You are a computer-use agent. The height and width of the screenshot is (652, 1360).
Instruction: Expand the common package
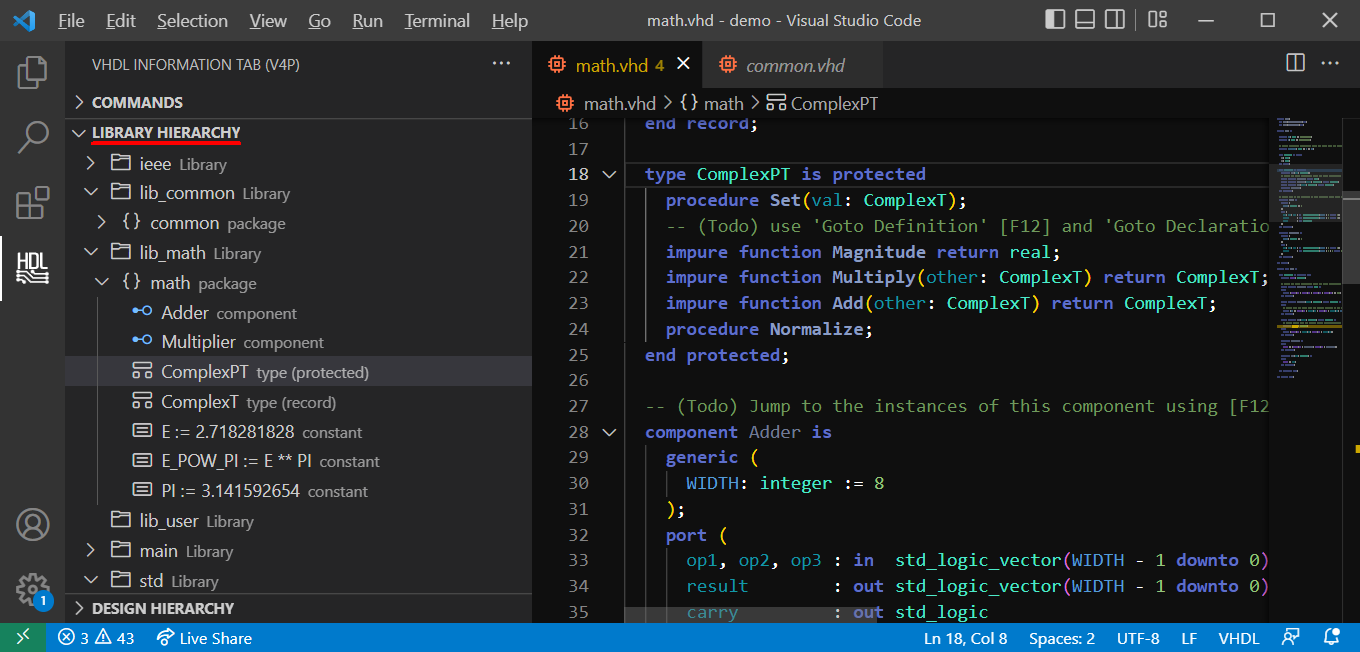101,223
